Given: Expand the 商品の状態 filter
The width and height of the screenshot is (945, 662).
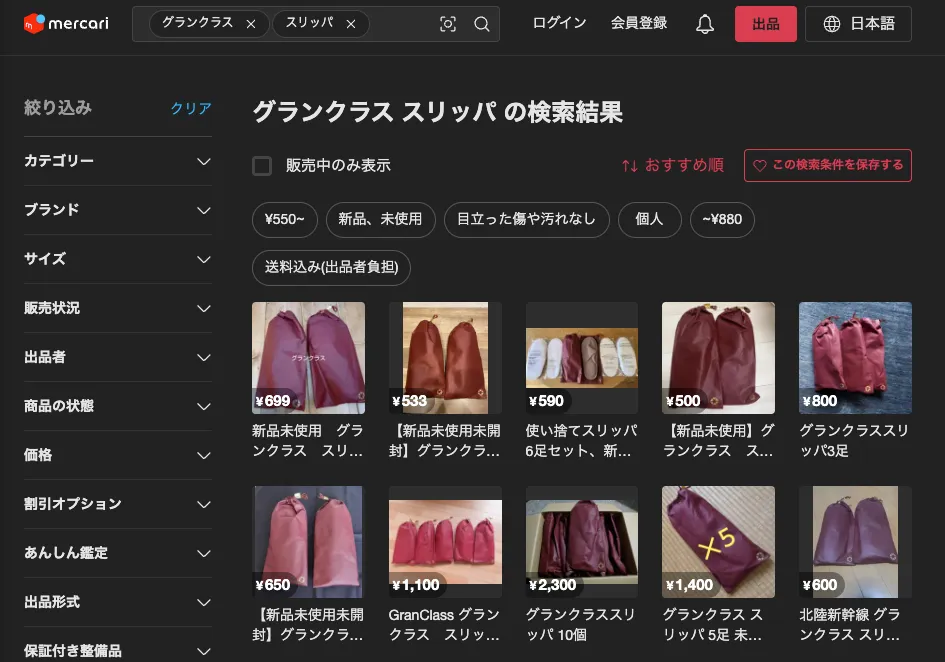Looking at the screenshot, I should click(118, 406).
